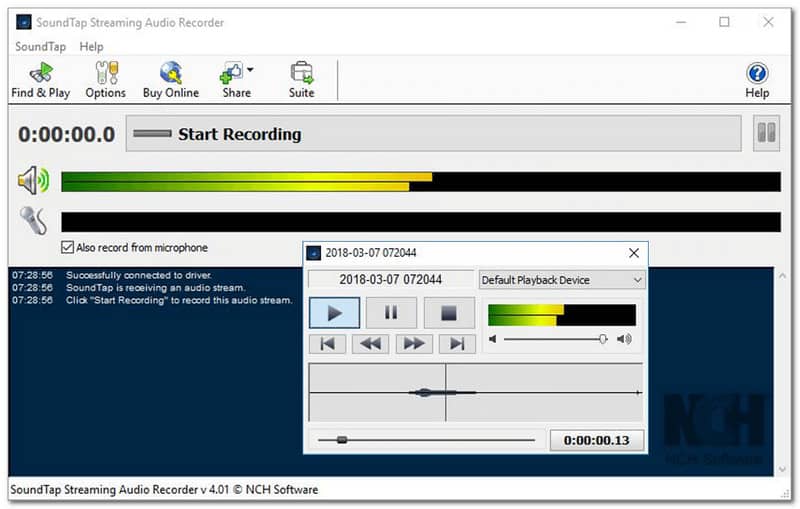
Task: Open Help via the question mark icon
Action: click(x=757, y=73)
